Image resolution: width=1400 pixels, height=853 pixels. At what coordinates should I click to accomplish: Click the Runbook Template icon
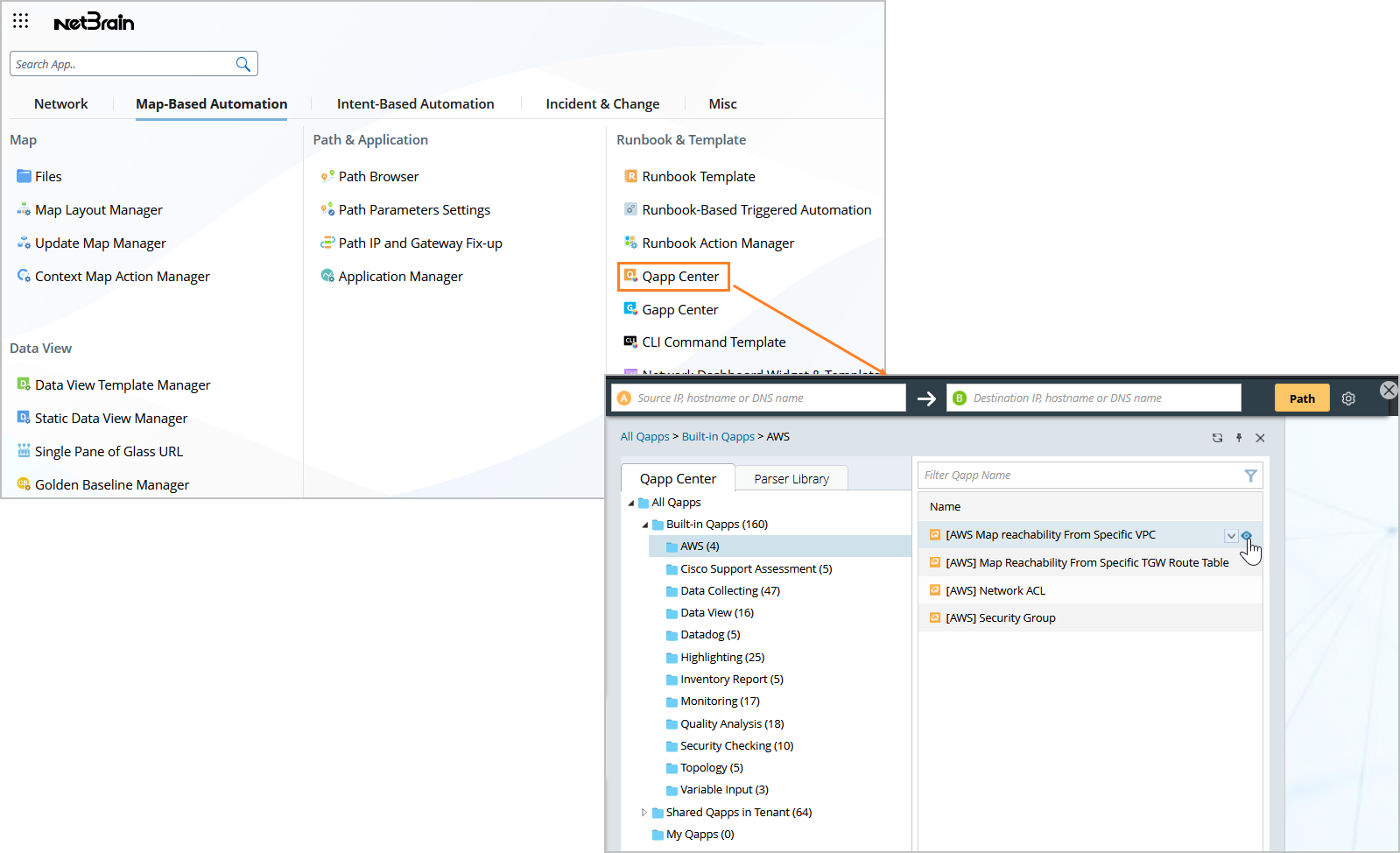pos(630,176)
